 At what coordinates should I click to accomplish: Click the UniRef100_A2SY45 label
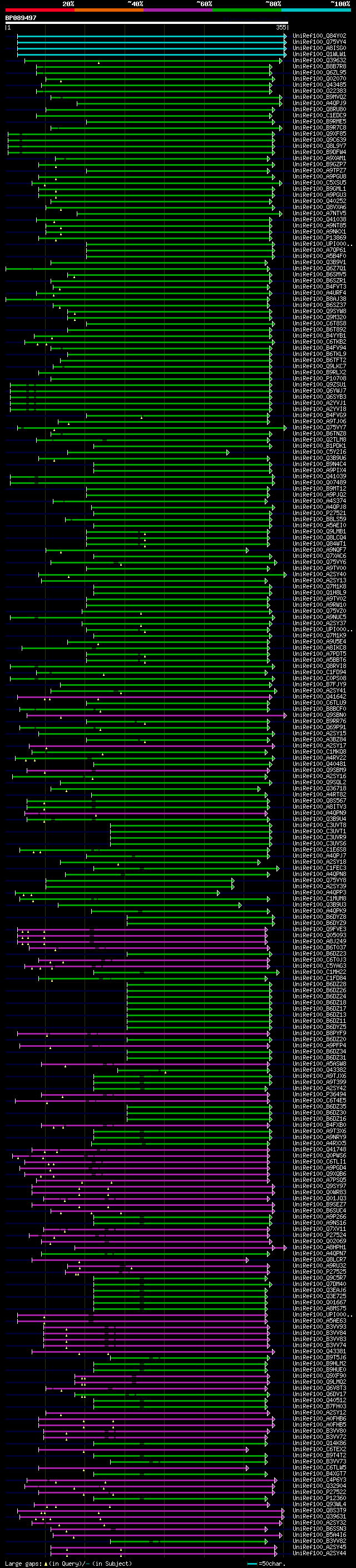(319, 1547)
